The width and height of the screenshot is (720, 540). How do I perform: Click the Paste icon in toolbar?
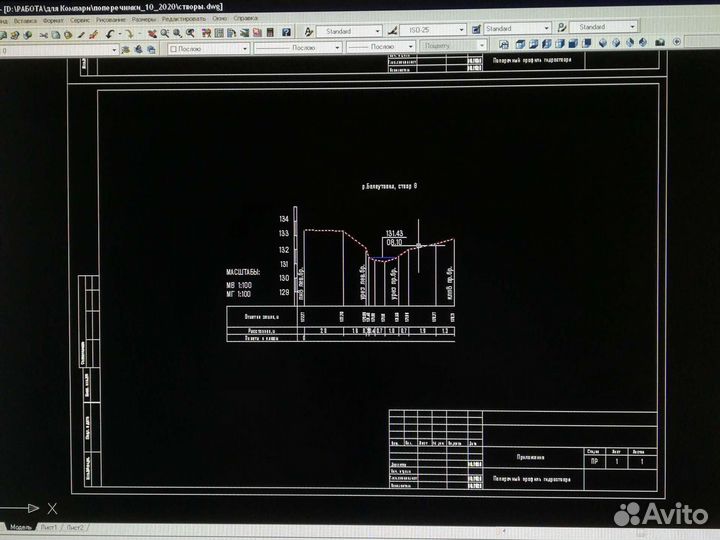[68, 35]
